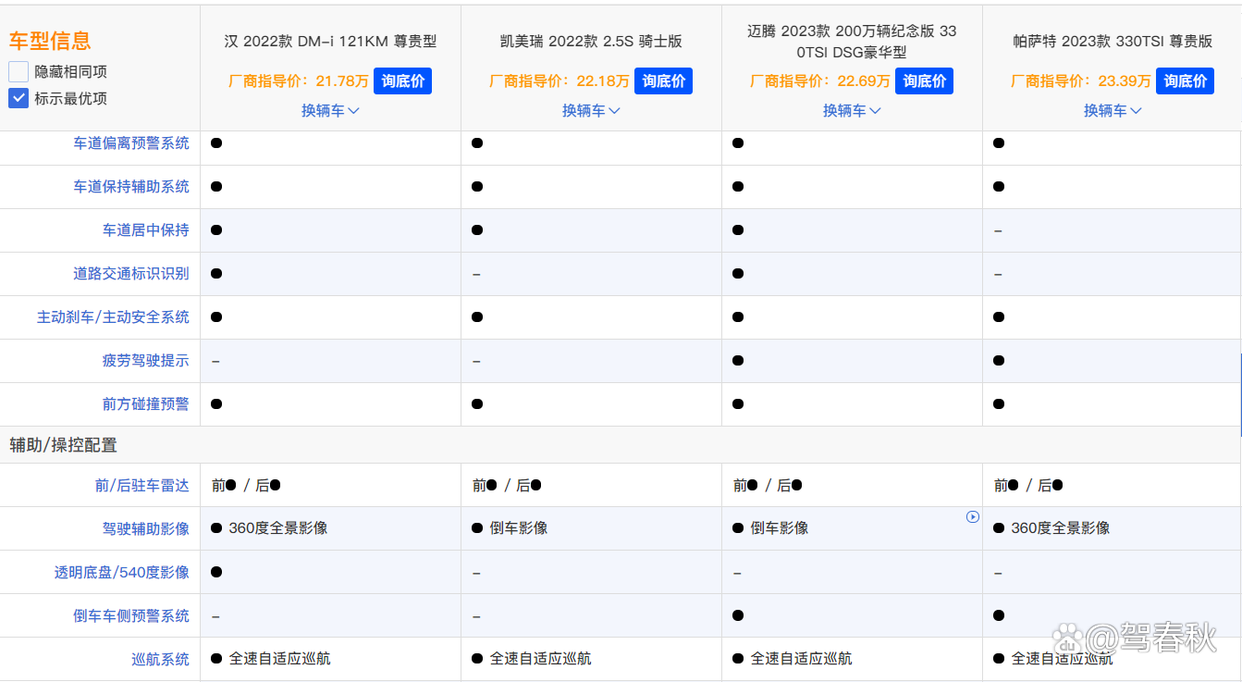
Task: Select the 巡航系统 row label
Action: pos(160,659)
